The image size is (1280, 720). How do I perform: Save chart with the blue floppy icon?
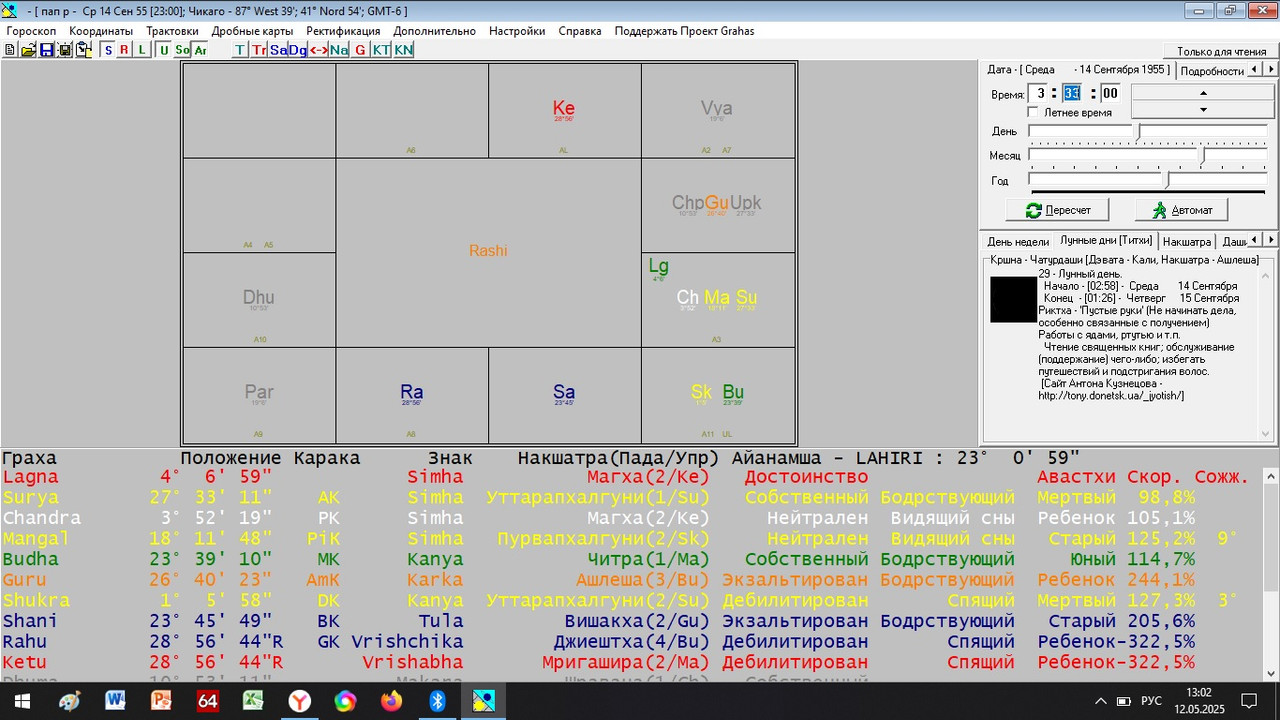(46, 50)
